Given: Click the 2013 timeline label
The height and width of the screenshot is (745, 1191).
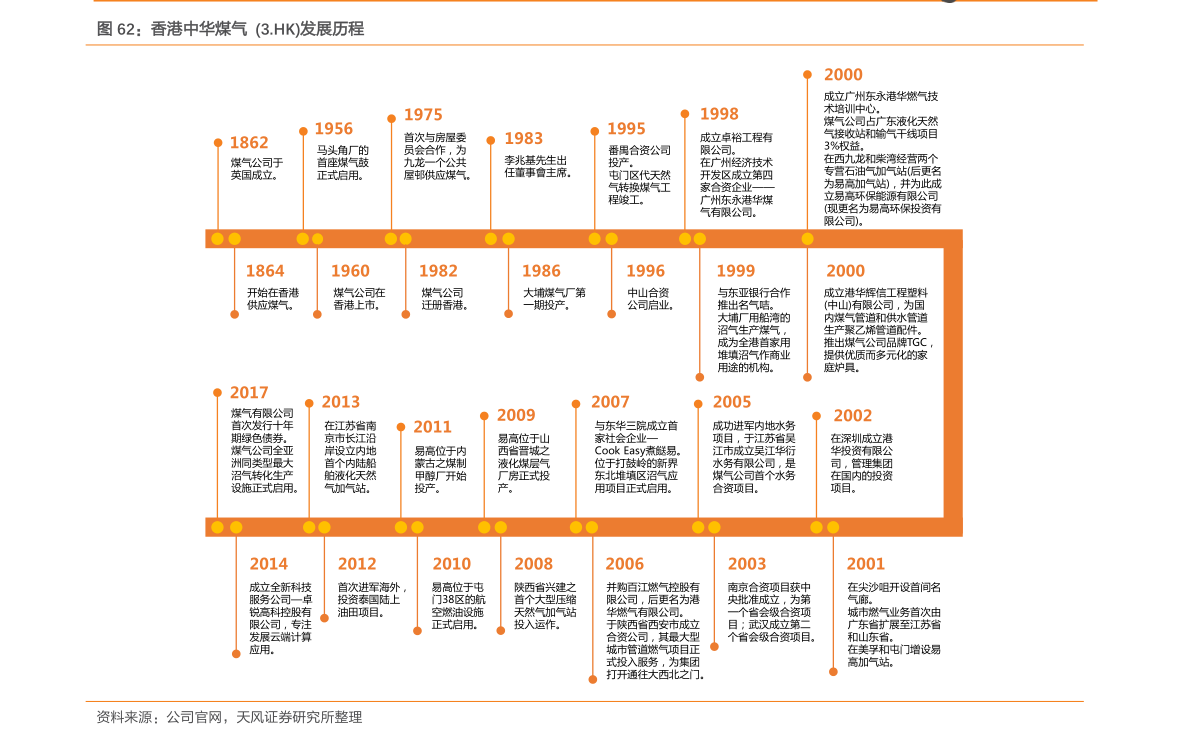Looking at the screenshot, I should 340,402.
